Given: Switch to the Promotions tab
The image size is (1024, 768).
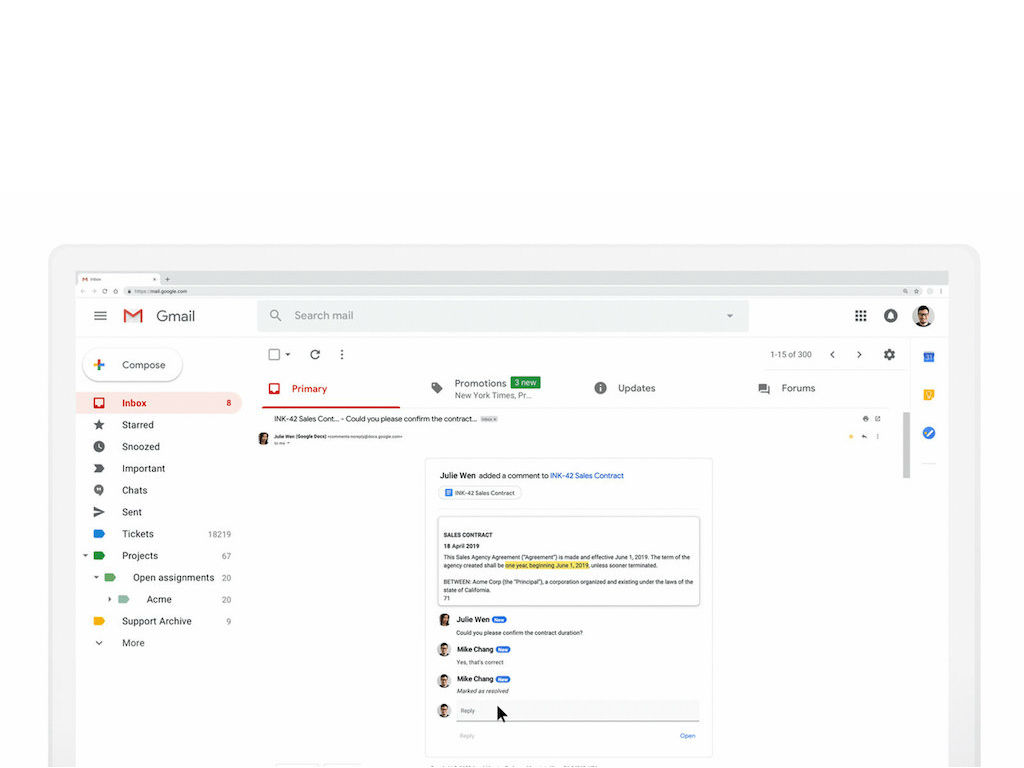Looking at the screenshot, I should 480,382.
